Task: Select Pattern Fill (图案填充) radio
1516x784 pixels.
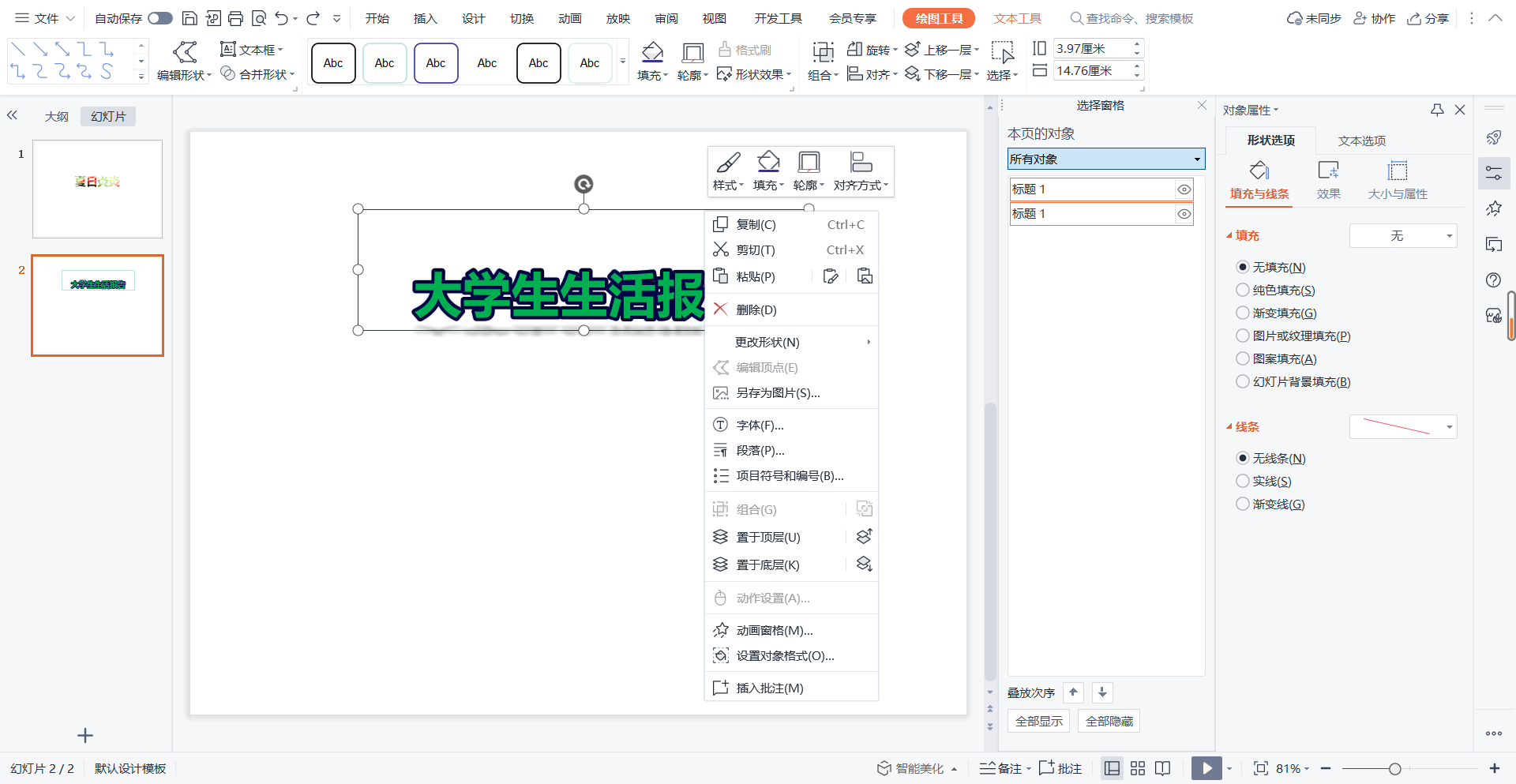Action: (x=1243, y=358)
